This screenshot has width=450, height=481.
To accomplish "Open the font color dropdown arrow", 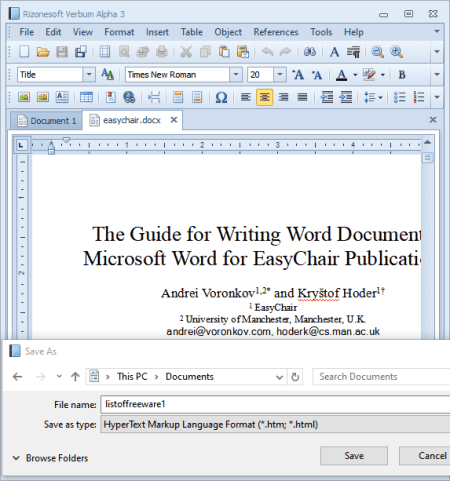I will click(x=355, y=75).
